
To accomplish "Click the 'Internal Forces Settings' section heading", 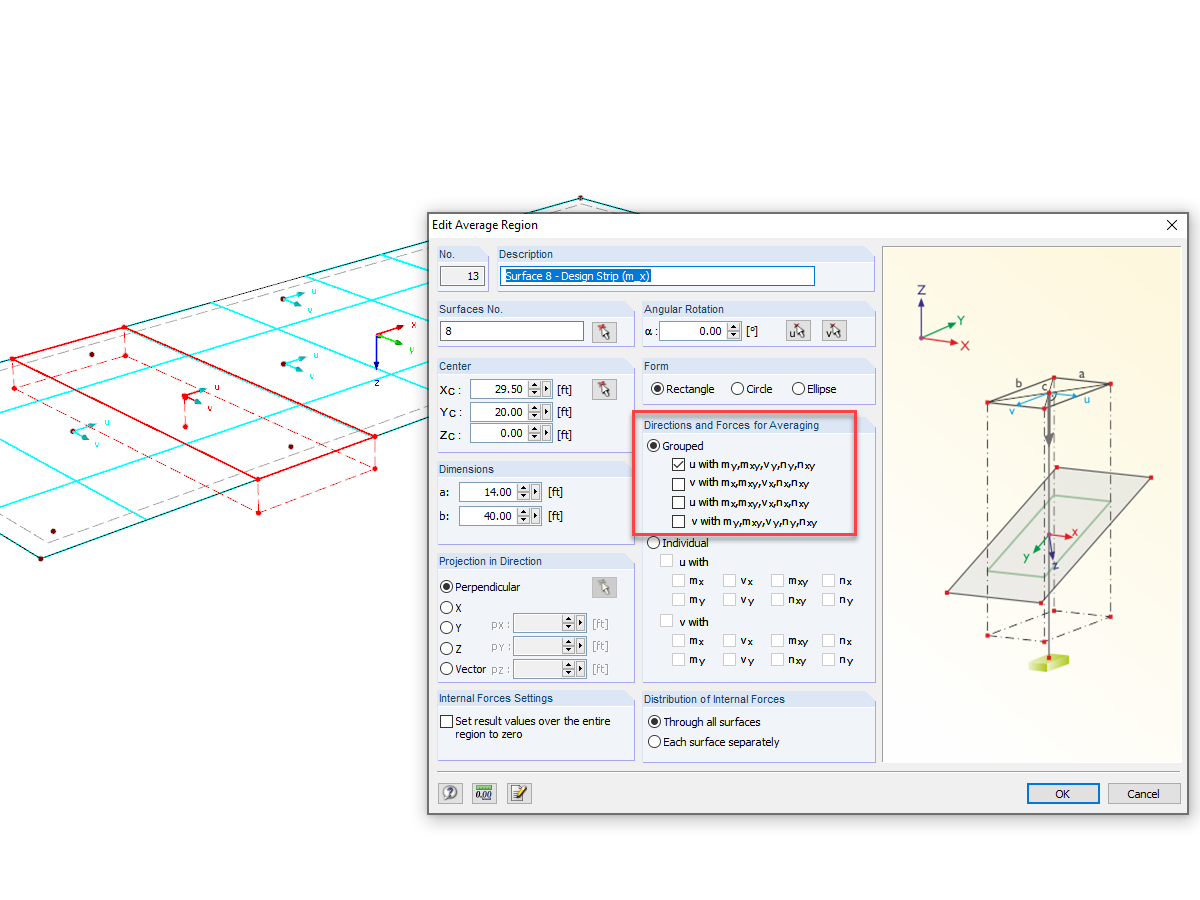I will pyautogui.click(x=496, y=698).
